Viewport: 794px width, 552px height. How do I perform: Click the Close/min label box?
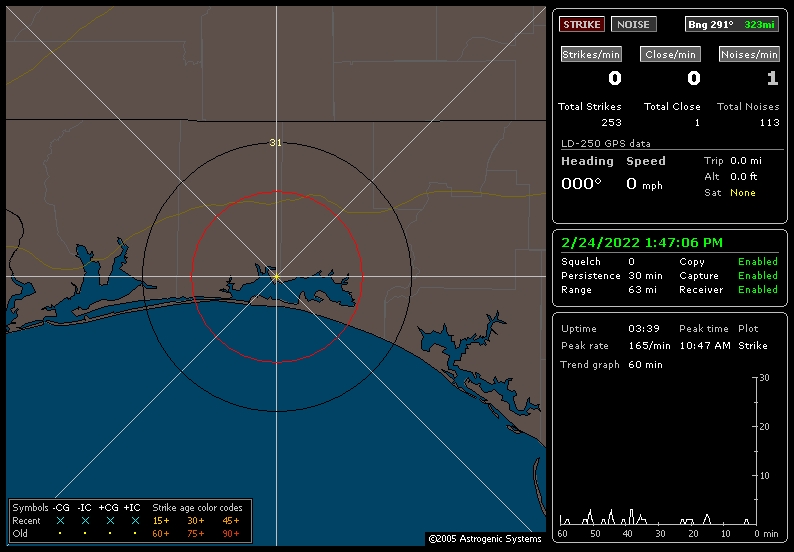[671, 55]
